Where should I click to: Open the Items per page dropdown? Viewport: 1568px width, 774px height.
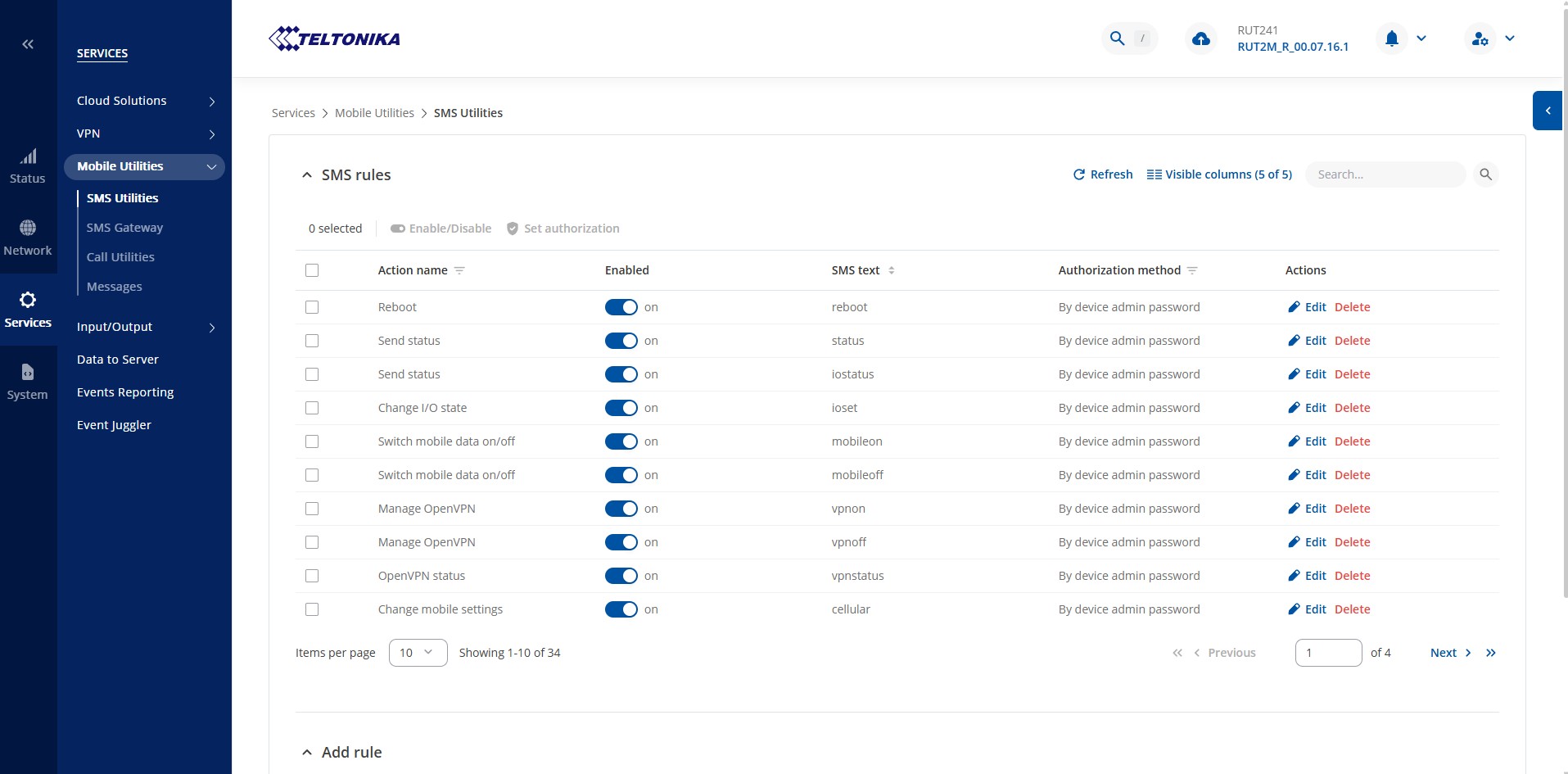[x=418, y=653]
